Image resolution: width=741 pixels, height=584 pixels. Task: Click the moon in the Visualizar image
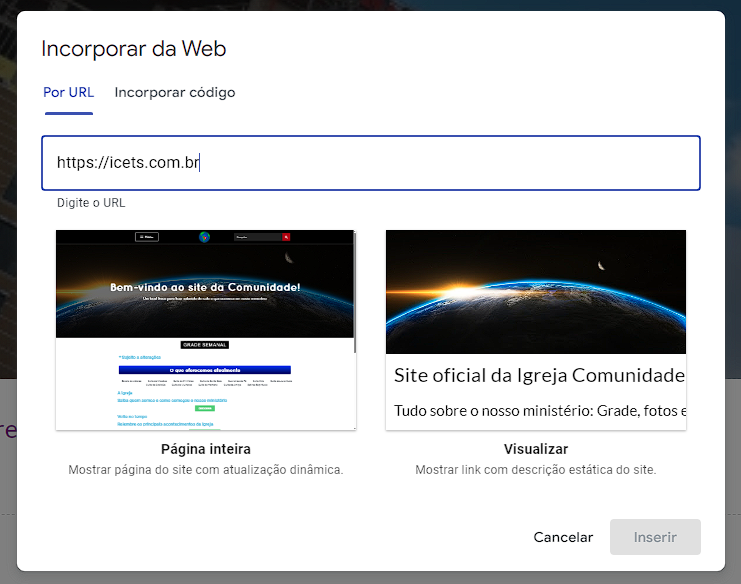[x=600, y=266]
